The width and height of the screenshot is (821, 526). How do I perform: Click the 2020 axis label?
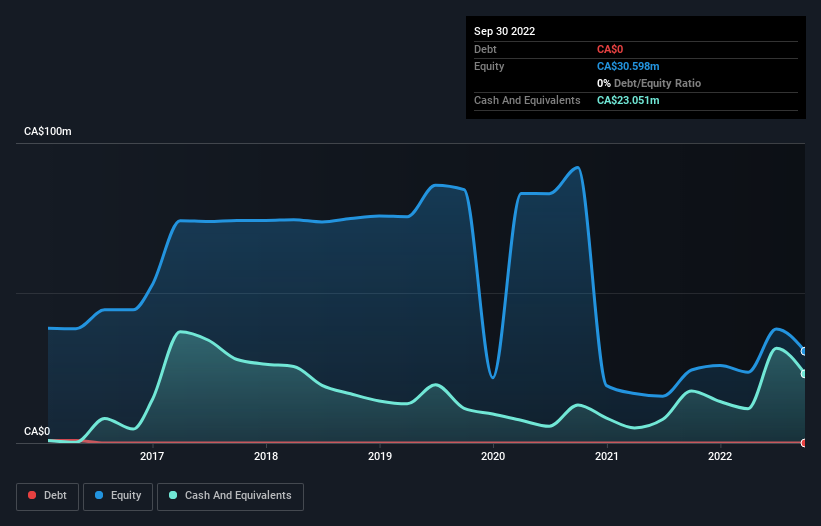(x=493, y=456)
